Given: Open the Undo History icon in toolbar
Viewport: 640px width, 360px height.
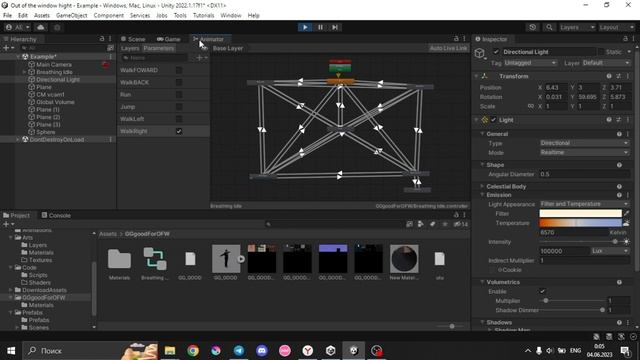Looking at the screenshot, I should (x=532, y=27).
